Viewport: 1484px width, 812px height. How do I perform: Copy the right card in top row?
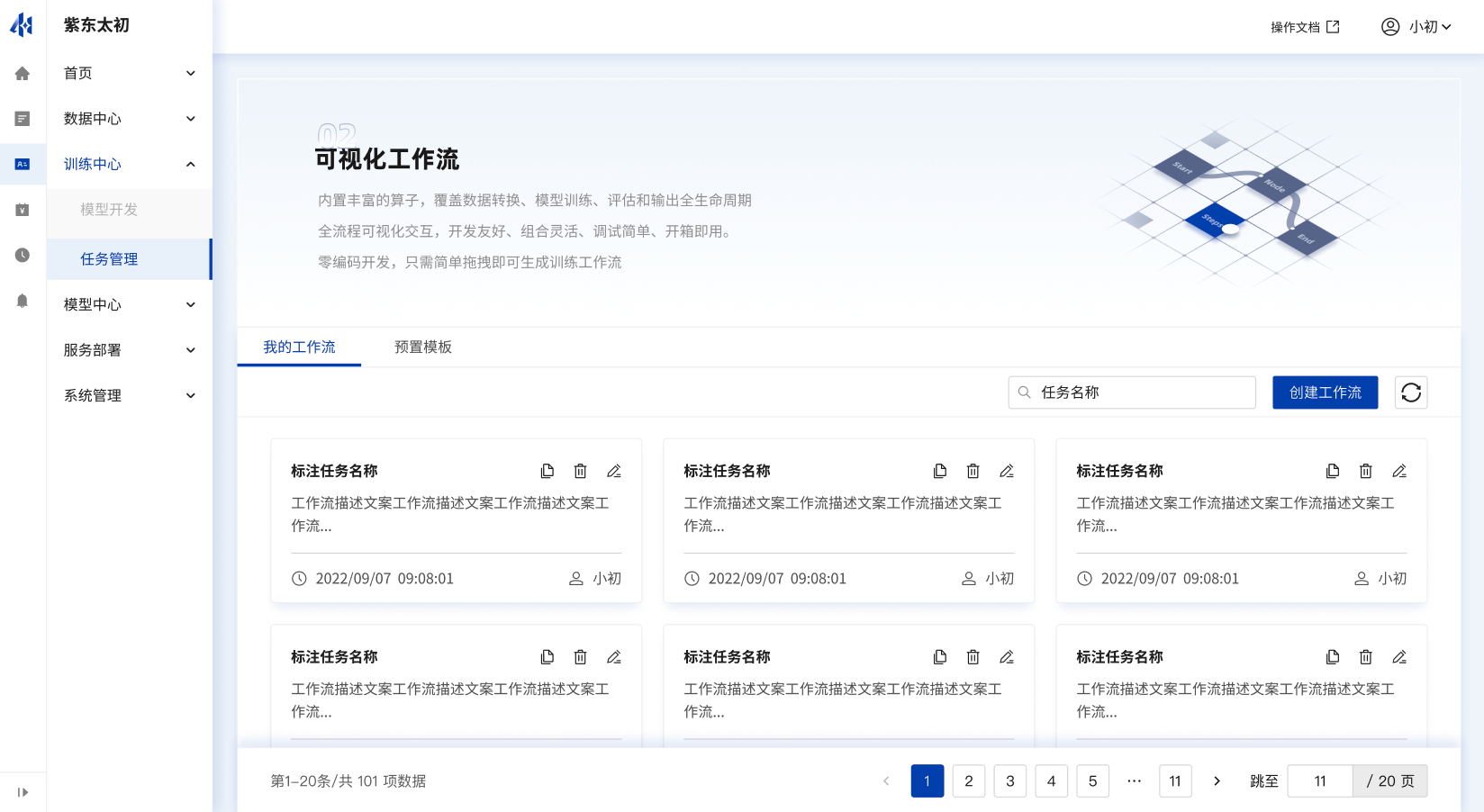point(1333,471)
